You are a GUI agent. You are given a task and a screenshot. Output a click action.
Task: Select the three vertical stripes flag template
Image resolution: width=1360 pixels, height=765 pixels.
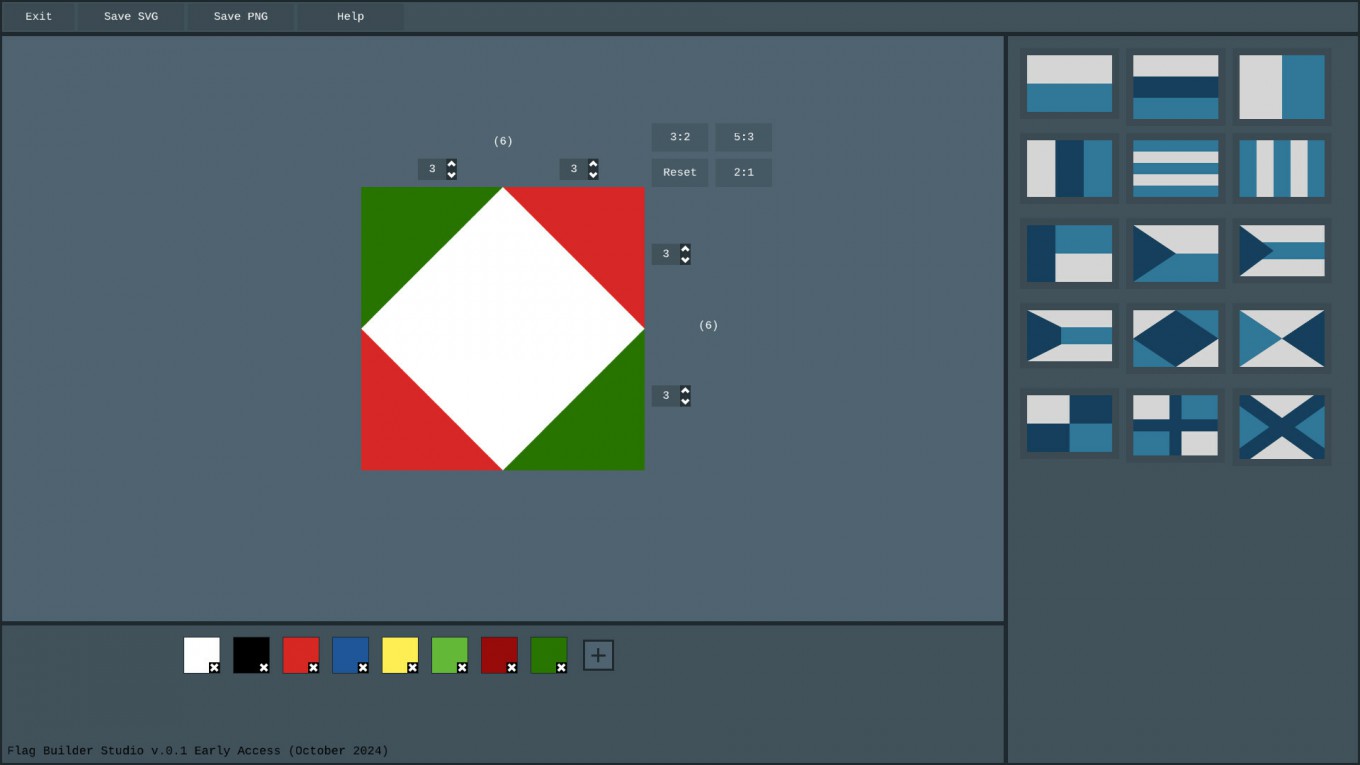click(x=1069, y=168)
